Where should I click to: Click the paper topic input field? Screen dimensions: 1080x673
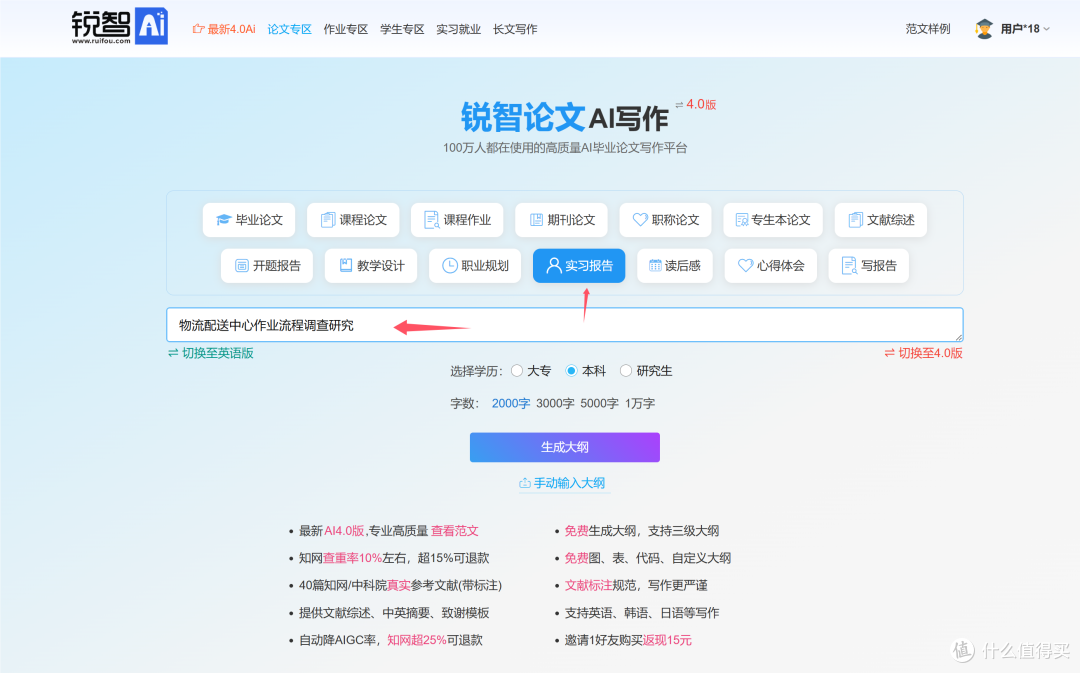pyautogui.click(x=565, y=325)
